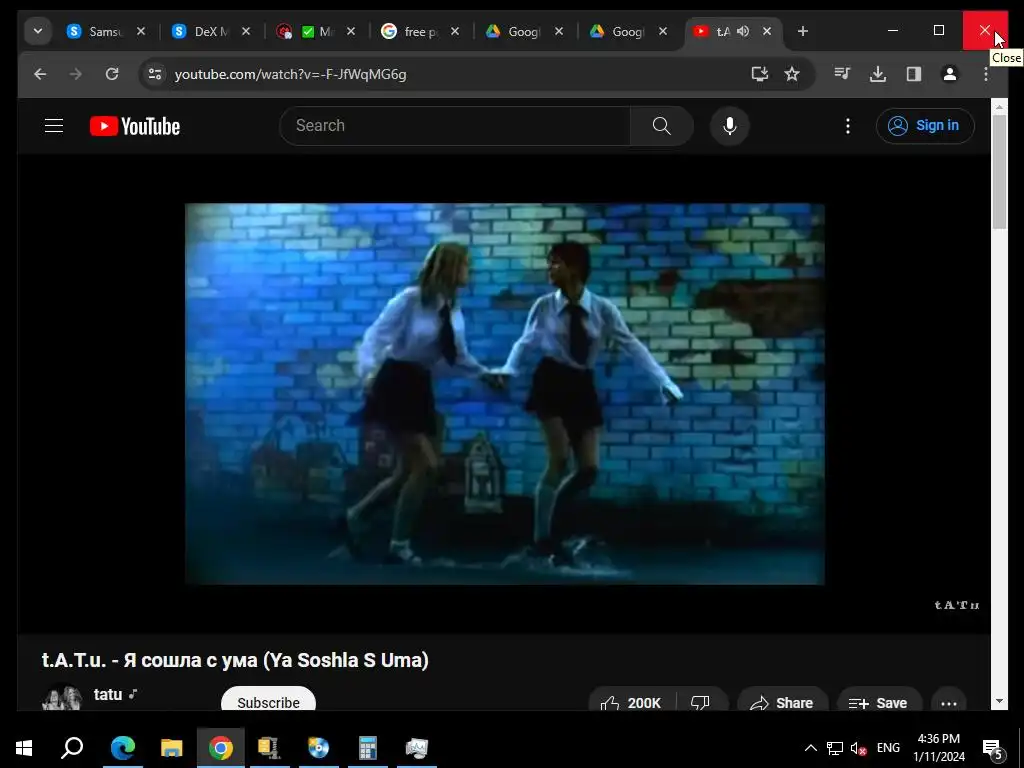Screen dimensions: 1024x768
Task: Open the notification center icon
Action: click(993, 748)
